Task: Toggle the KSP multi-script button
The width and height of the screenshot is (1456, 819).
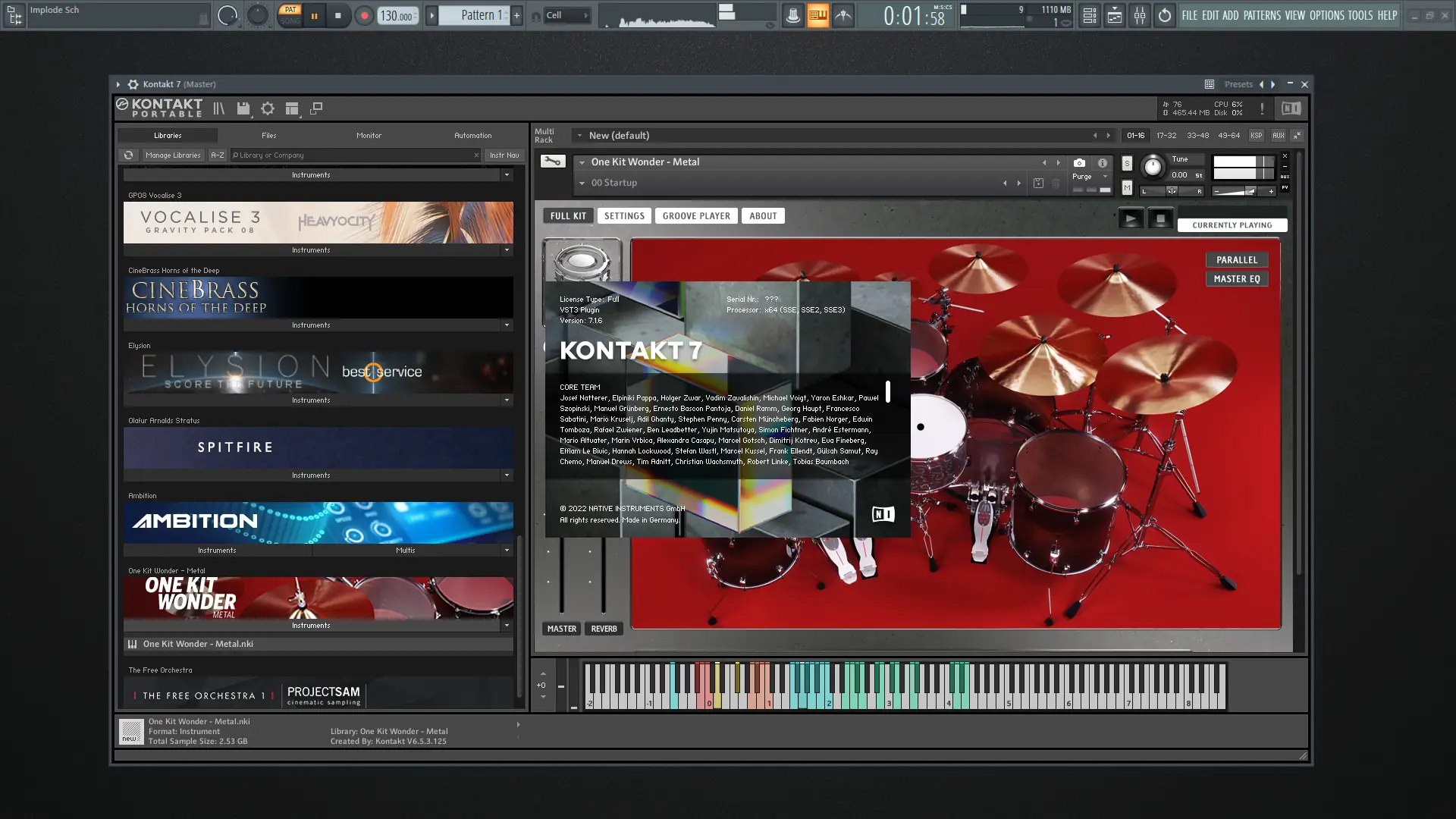Action: coord(1256,135)
